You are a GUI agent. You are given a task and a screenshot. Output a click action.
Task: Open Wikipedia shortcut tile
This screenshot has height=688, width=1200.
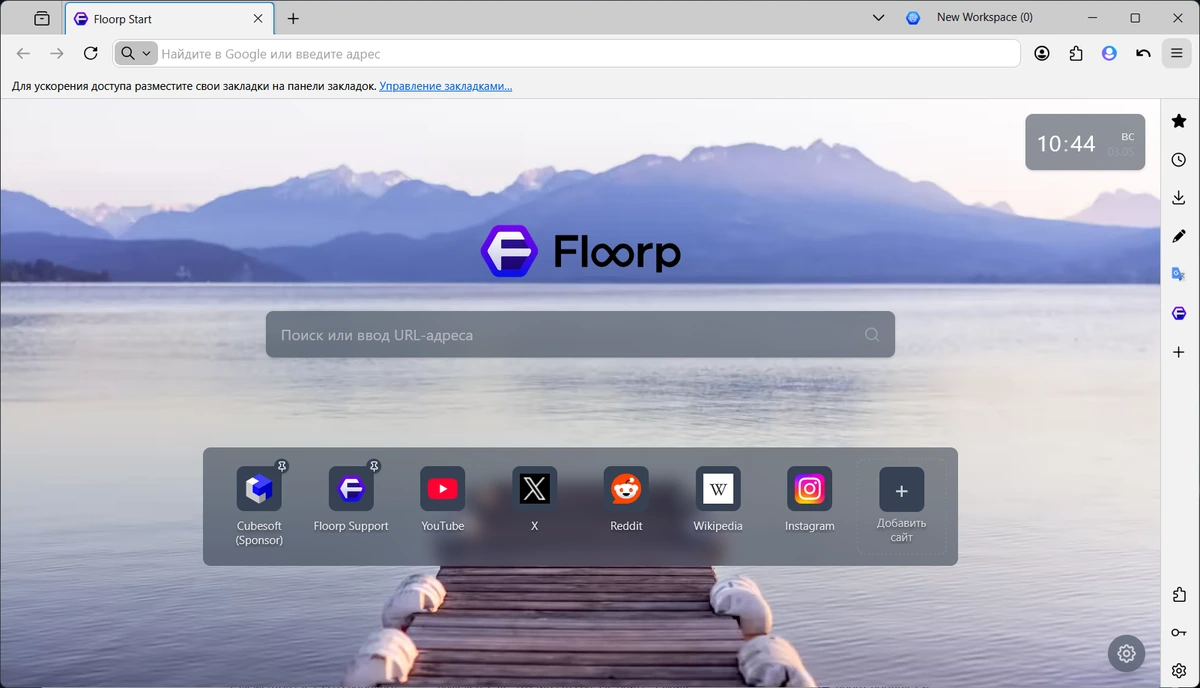718,500
